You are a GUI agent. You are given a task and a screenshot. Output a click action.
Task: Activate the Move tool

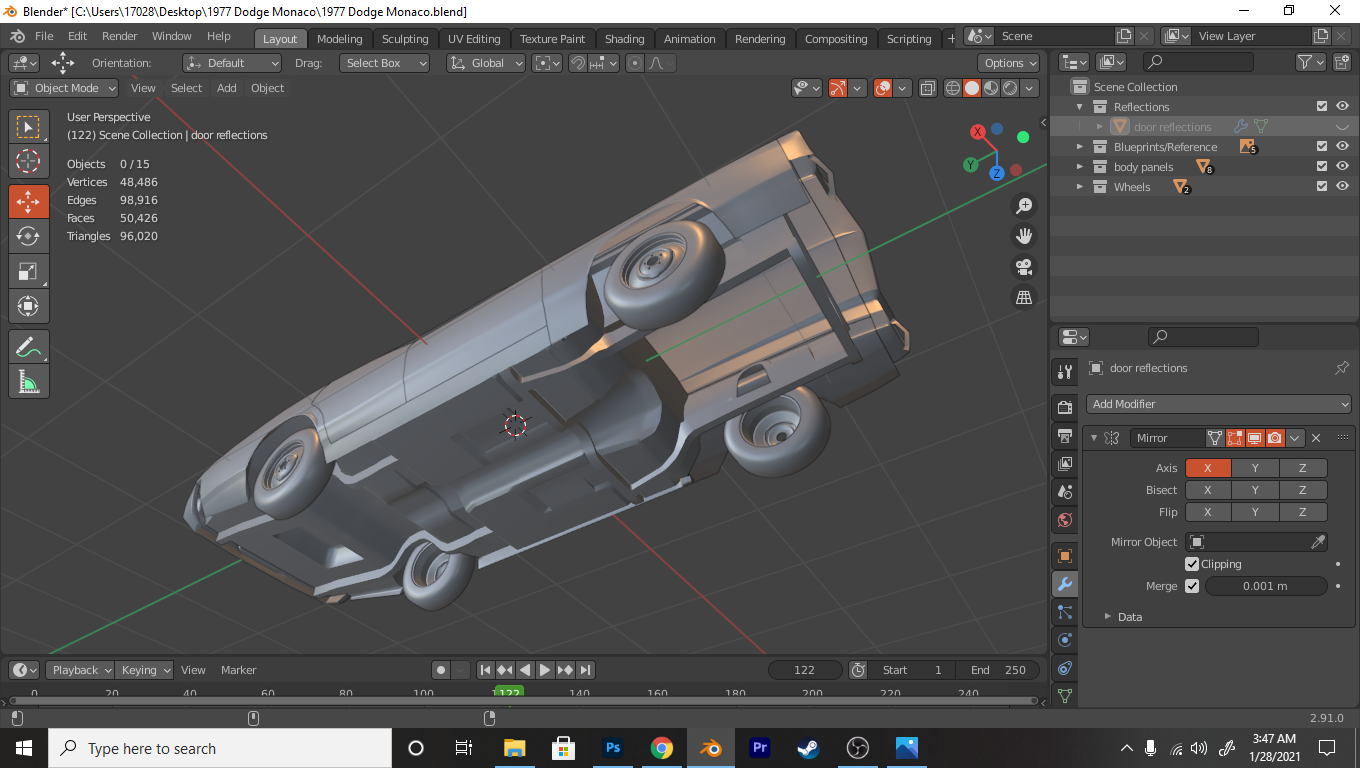point(28,201)
